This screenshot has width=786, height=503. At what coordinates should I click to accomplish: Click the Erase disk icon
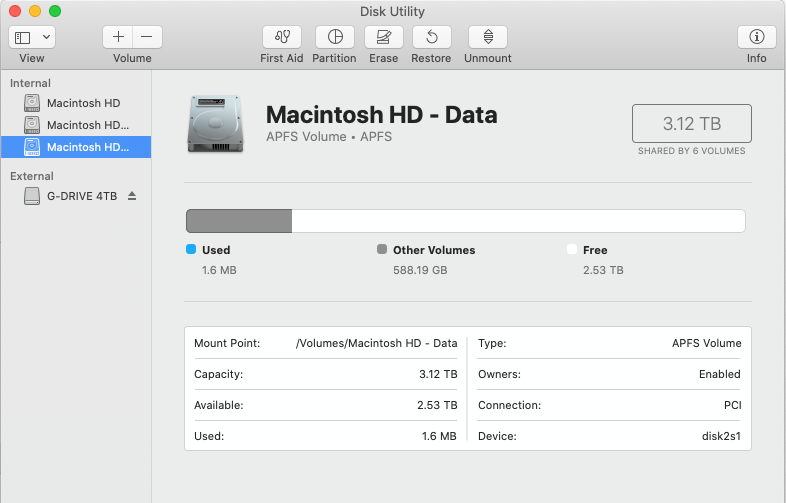383,37
